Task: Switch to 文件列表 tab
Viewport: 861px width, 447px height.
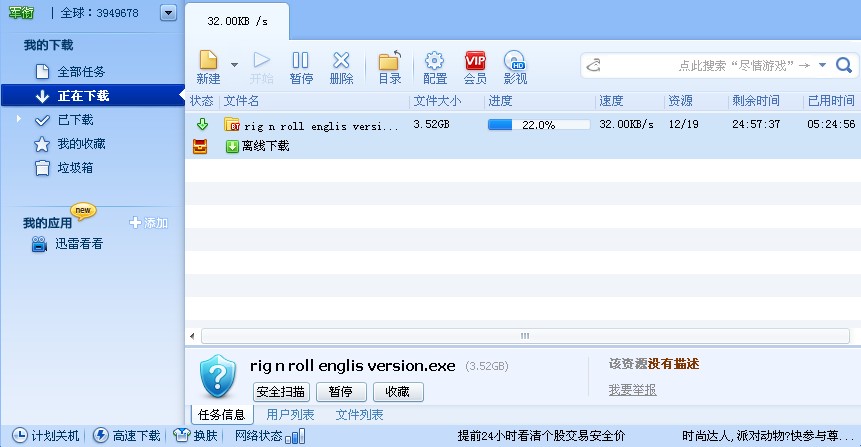Action: [359, 414]
